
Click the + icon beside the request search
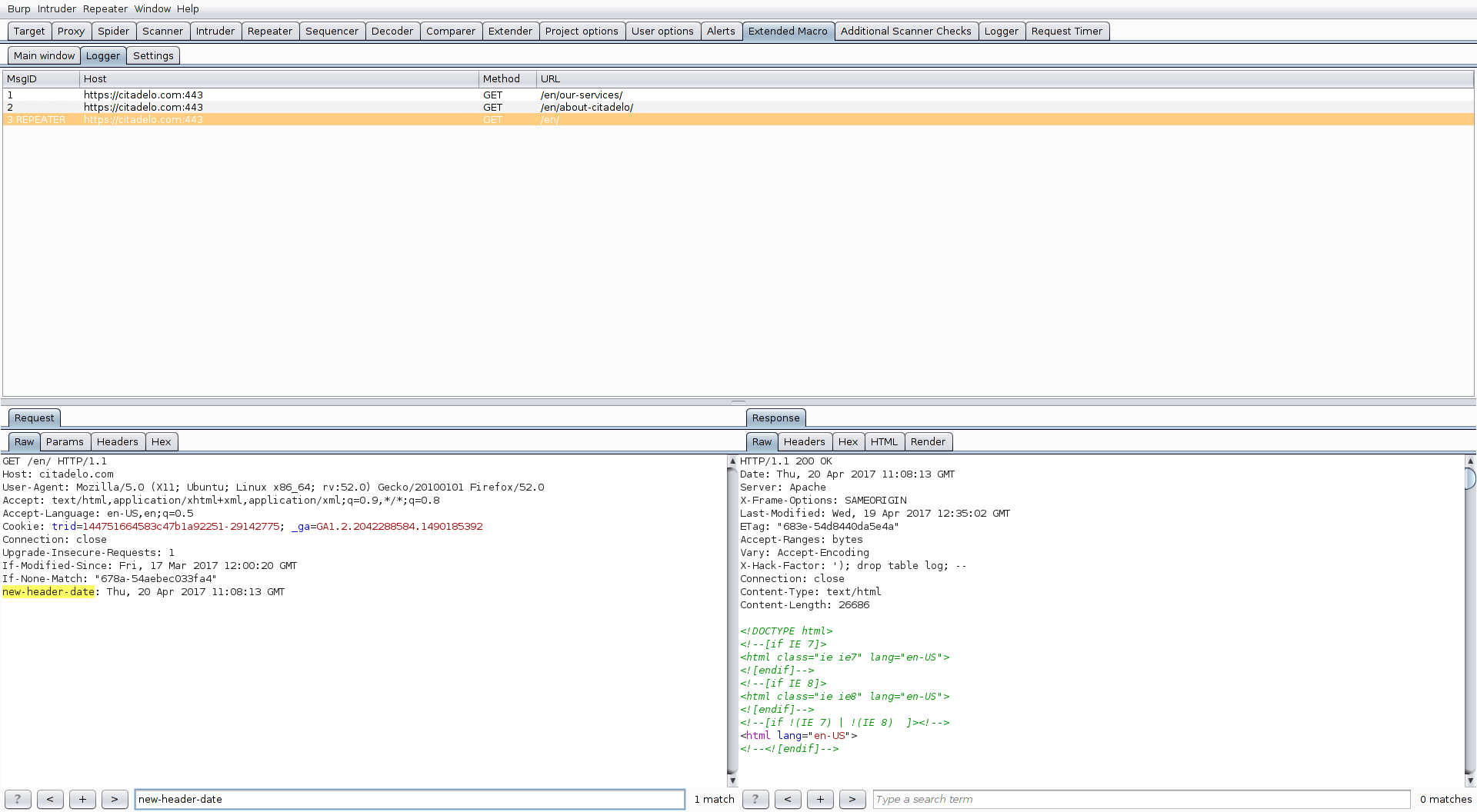tap(82, 799)
